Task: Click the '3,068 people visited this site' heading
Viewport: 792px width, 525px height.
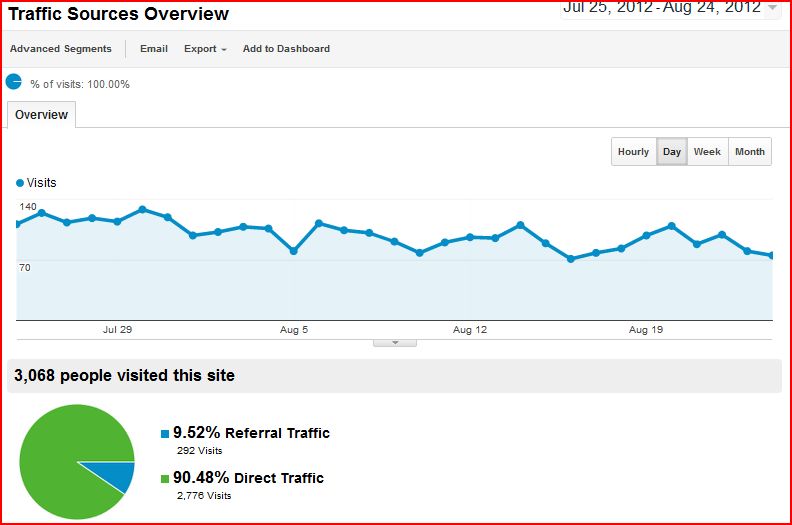Action: click(124, 375)
